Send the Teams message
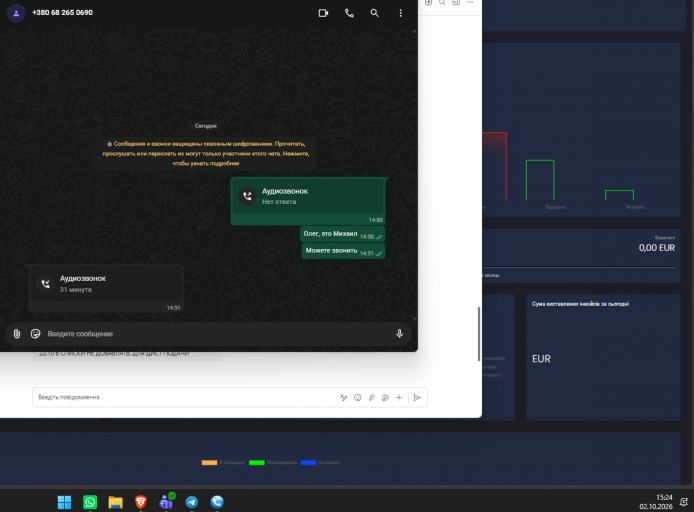 tap(417, 397)
